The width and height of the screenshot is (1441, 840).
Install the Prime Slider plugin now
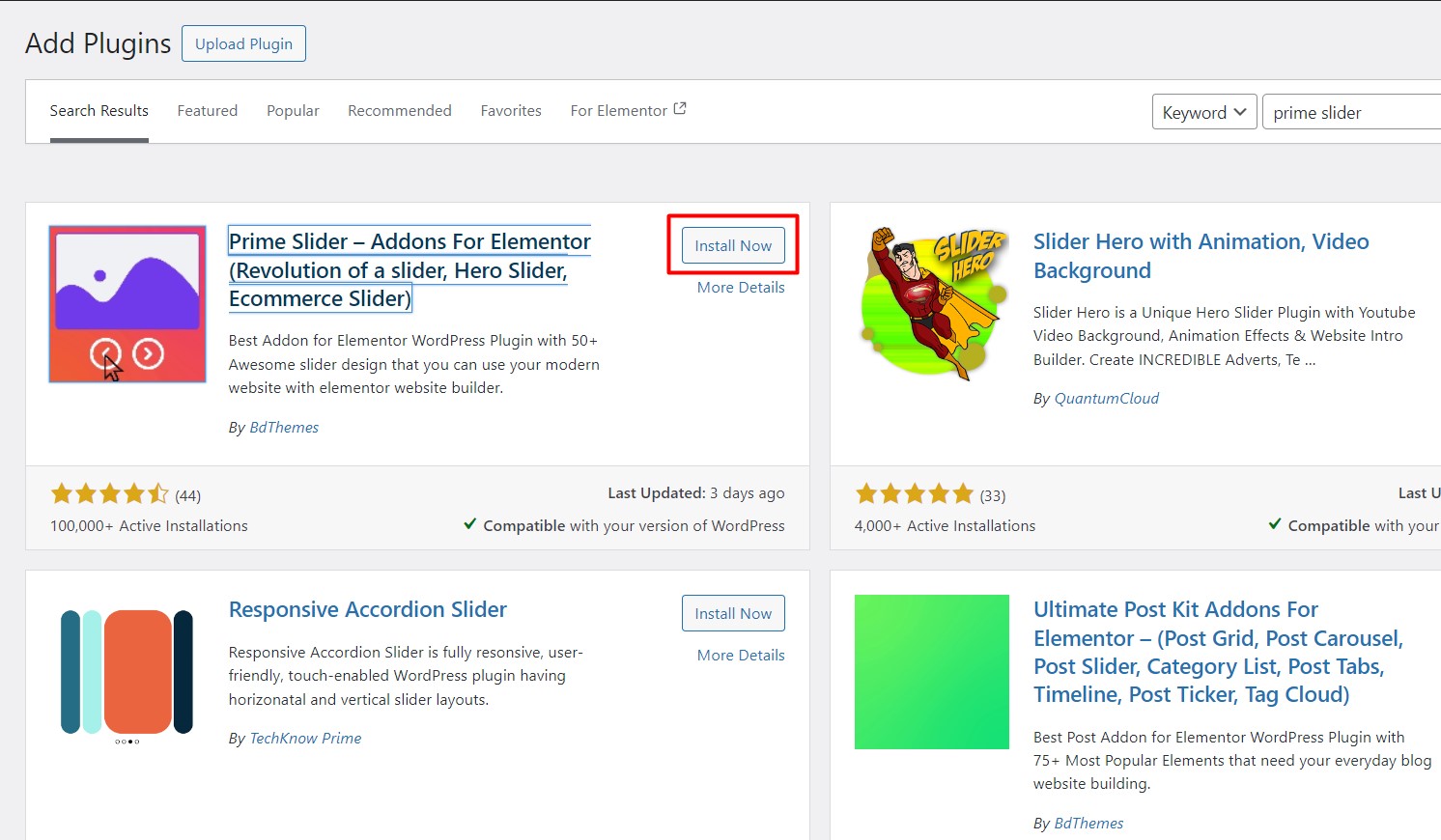(733, 245)
